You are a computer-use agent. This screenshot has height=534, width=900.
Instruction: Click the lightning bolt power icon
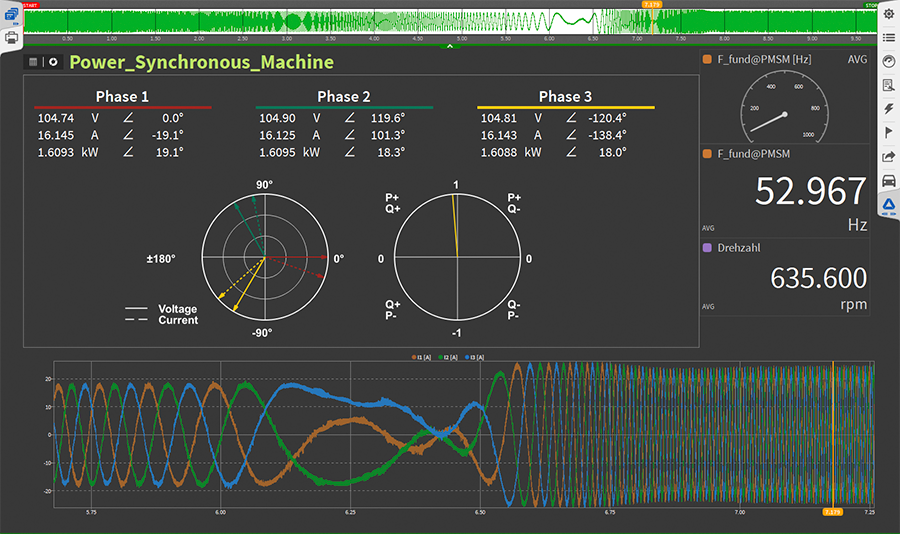point(888,108)
